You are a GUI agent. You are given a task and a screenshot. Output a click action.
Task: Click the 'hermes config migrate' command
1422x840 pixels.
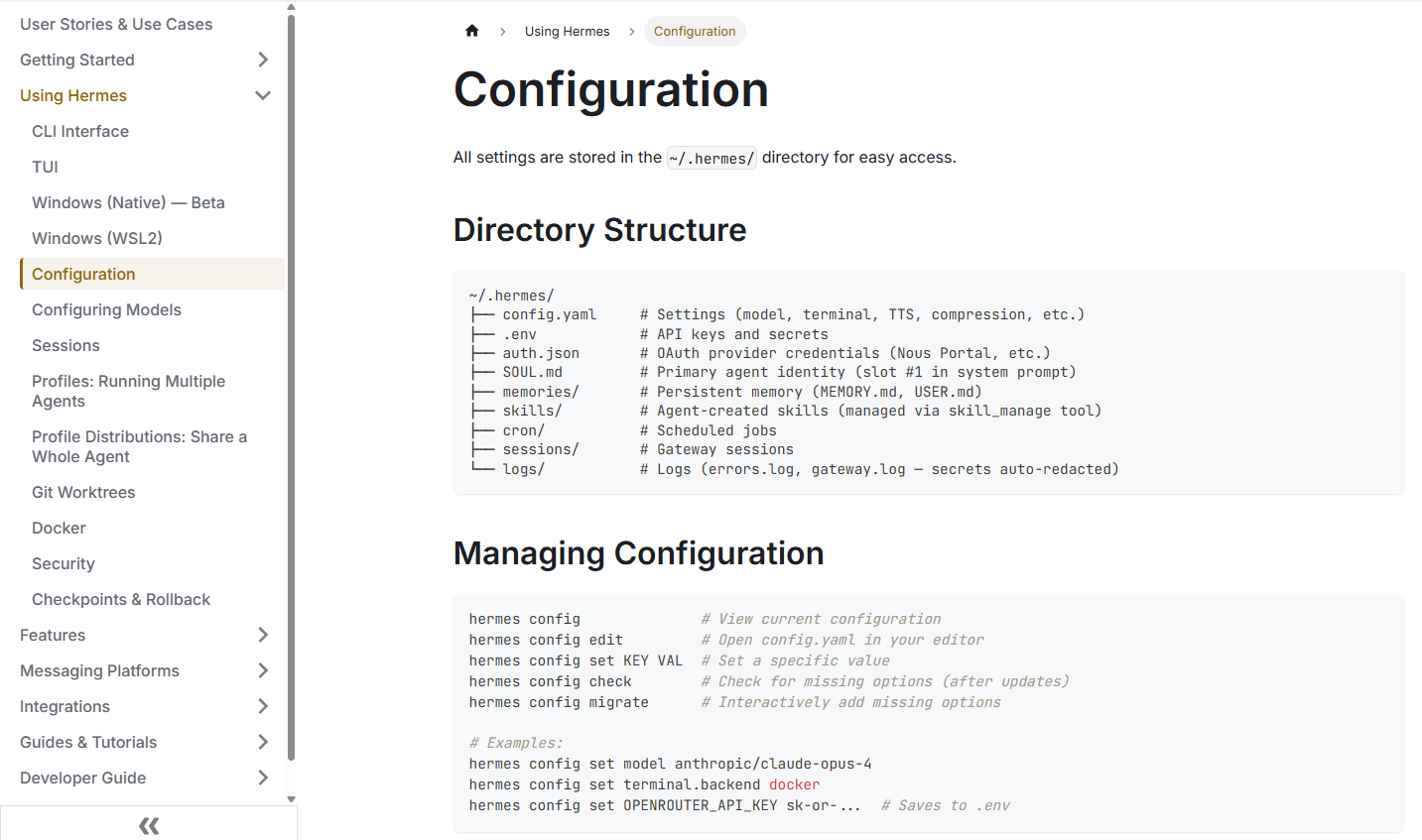[559, 702]
